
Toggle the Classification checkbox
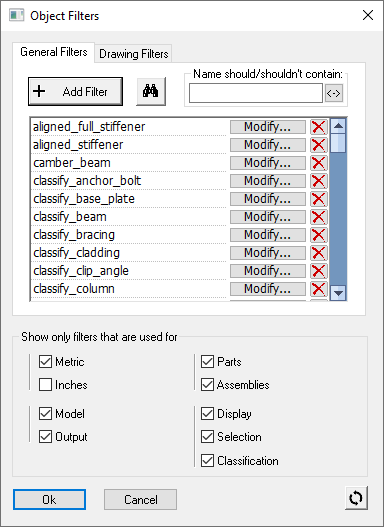click(x=207, y=460)
